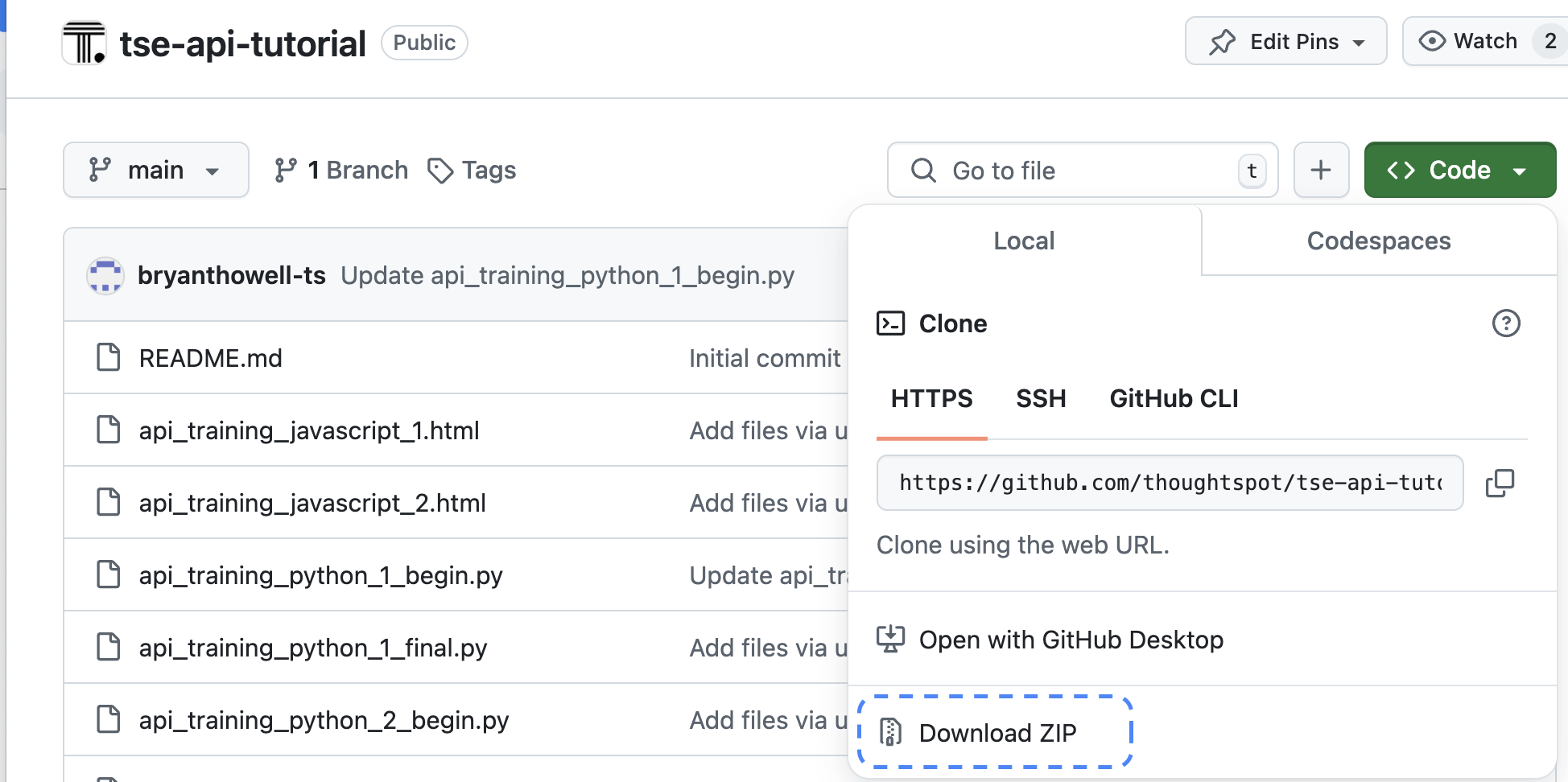The width and height of the screenshot is (1568, 782).
Task: Click the plus icon to create new
Action: [x=1321, y=170]
